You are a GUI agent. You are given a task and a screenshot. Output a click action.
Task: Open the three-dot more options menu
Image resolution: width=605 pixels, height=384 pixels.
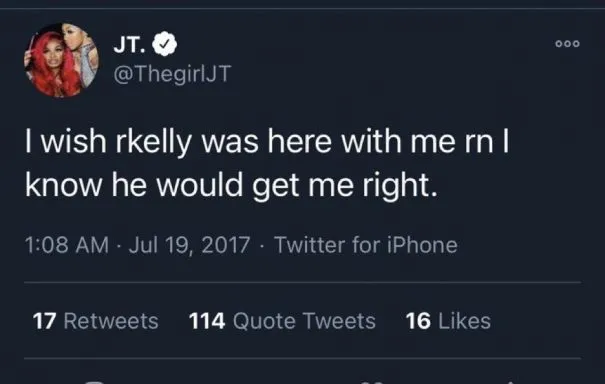pos(567,44)
